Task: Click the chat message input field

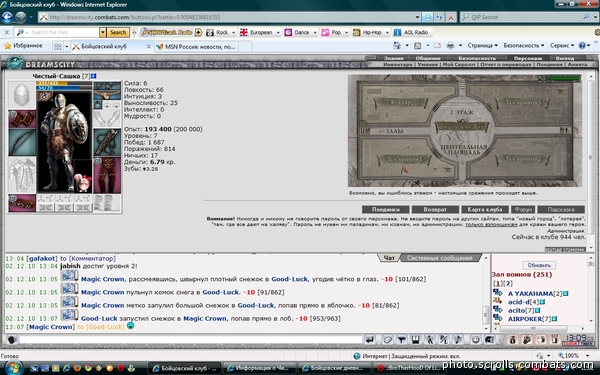Action: 190,339
